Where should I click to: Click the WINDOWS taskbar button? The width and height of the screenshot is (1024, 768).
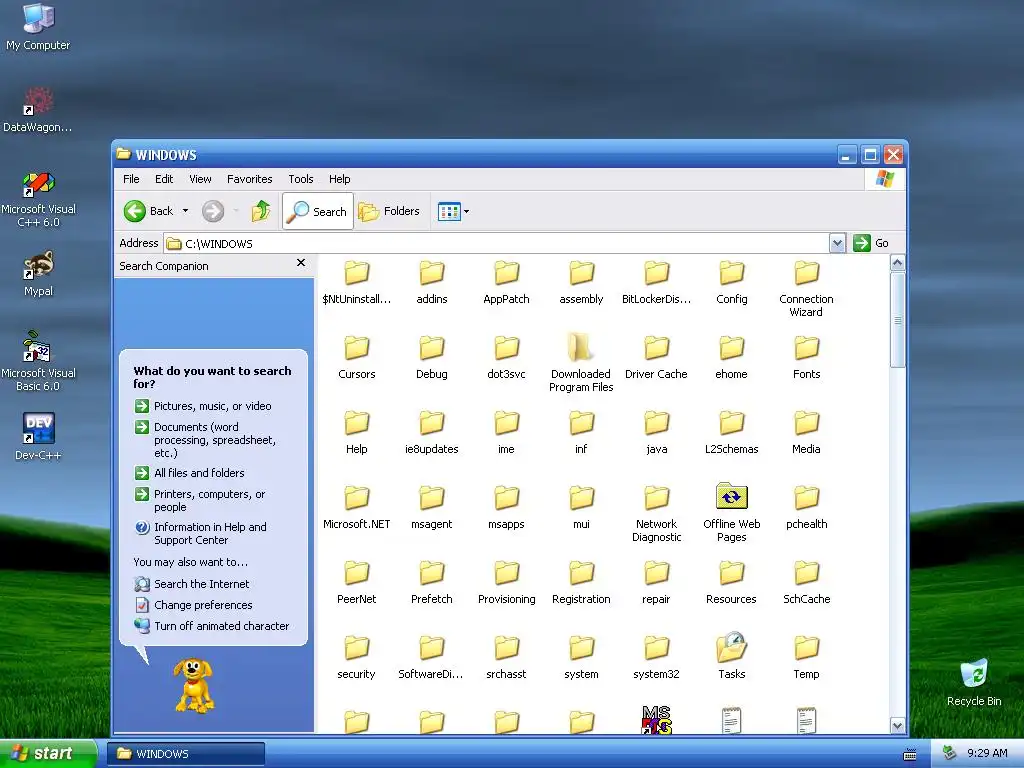186,754
